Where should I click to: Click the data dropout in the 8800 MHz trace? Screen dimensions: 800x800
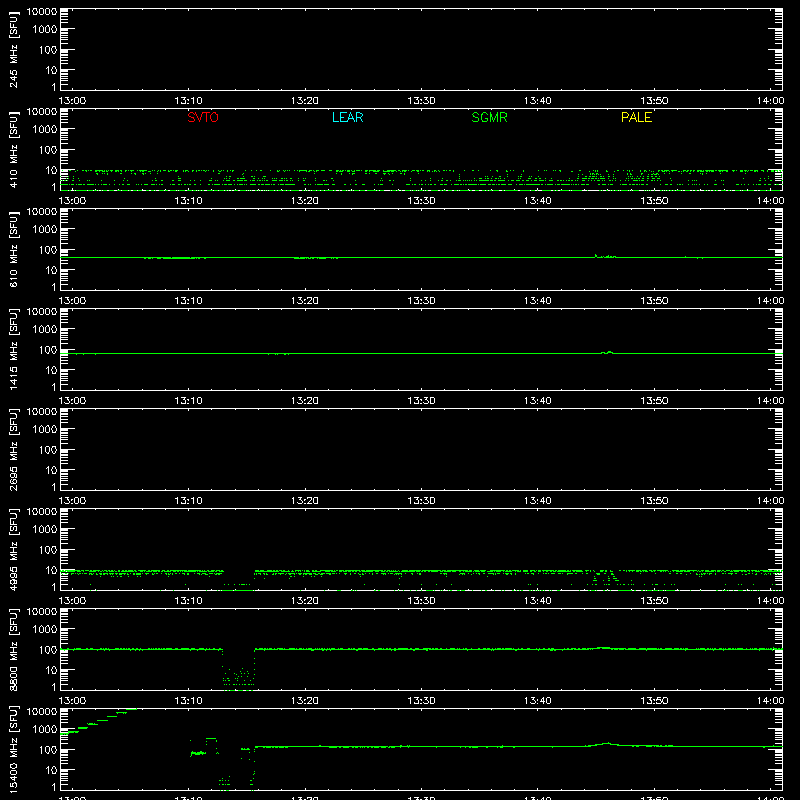(238, 669)
